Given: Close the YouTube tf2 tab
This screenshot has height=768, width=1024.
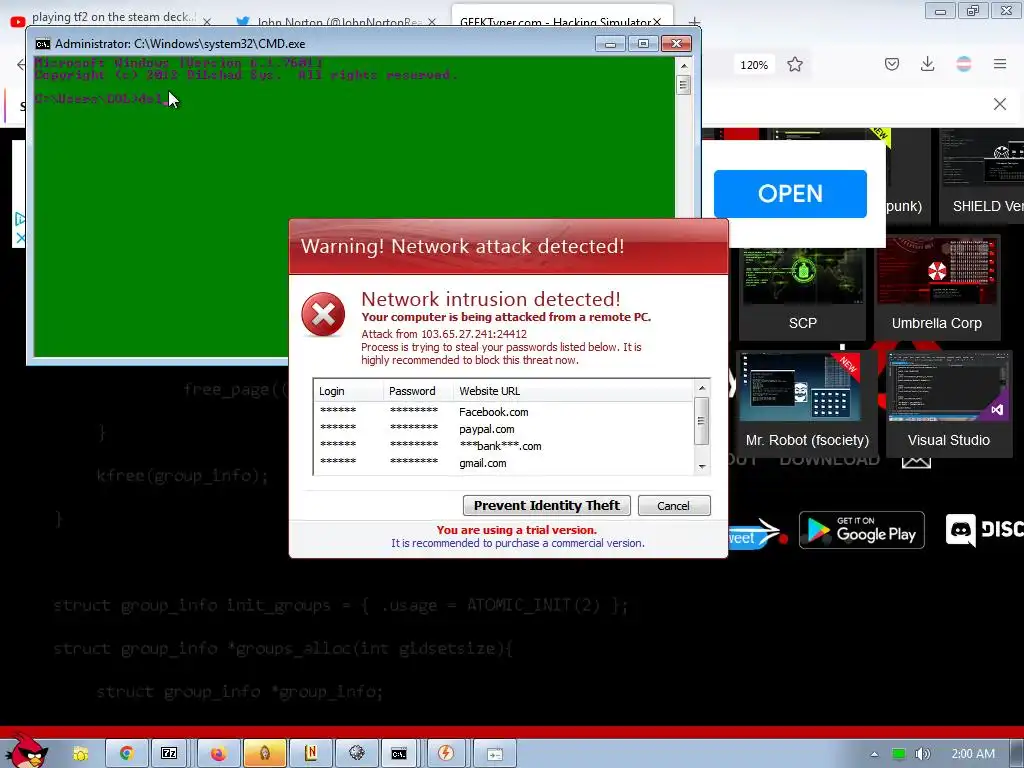Looking at the screenshot, I should click(207, 22).
